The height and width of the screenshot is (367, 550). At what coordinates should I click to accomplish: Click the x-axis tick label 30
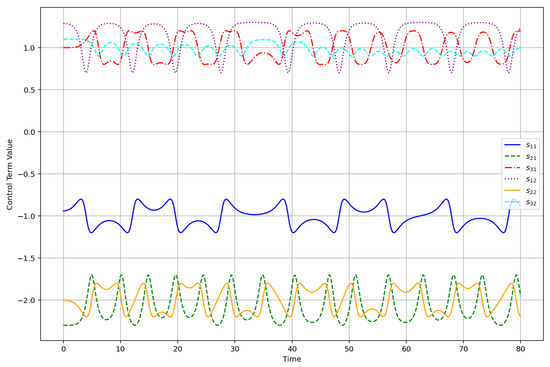point(235,349)
